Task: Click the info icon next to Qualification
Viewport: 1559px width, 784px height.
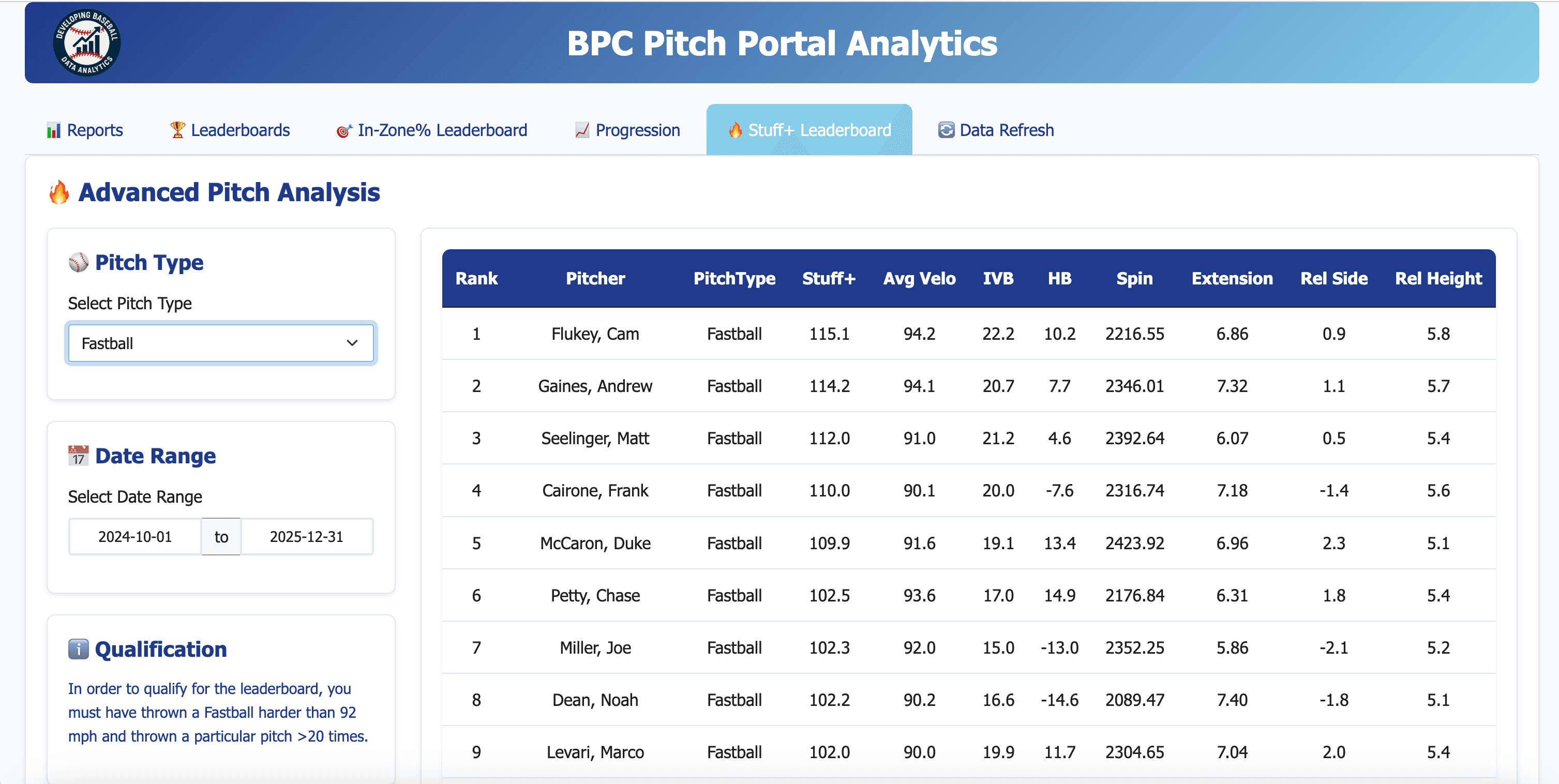Action: pos(78,649)
